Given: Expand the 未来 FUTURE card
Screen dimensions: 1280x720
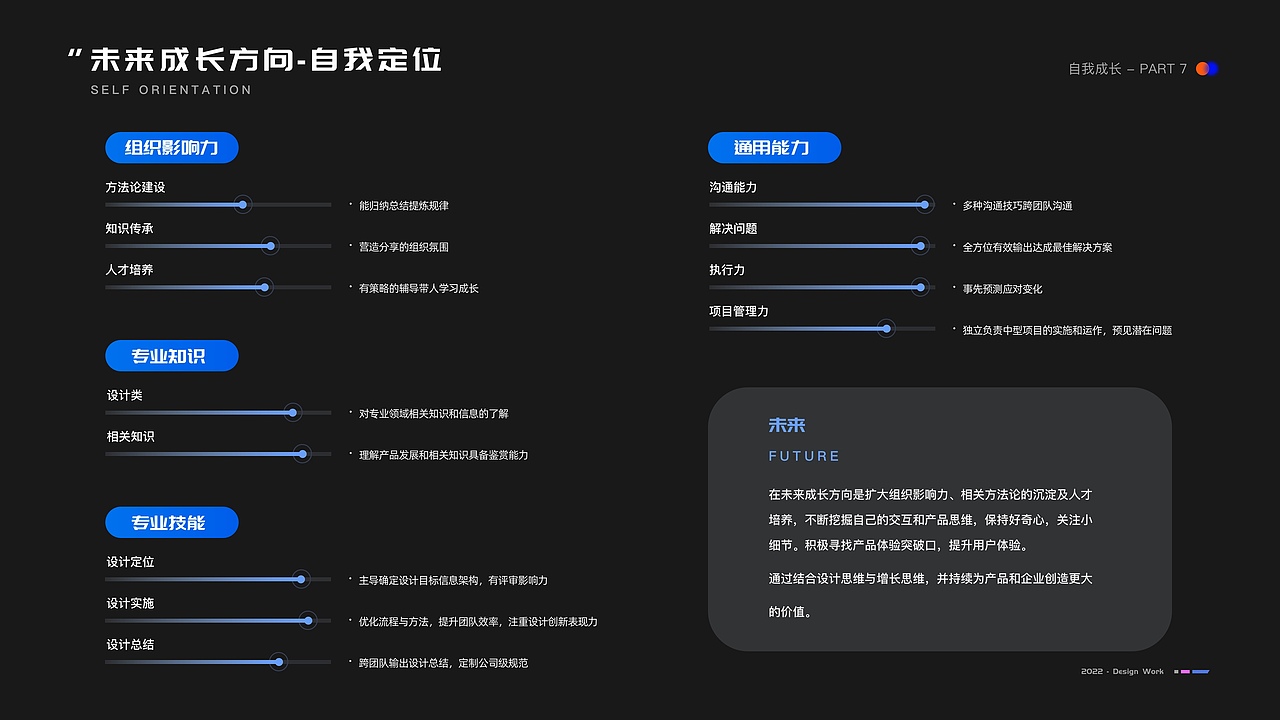Looking at the screenshot, I should pyautogui.click(x=940, y=518).
